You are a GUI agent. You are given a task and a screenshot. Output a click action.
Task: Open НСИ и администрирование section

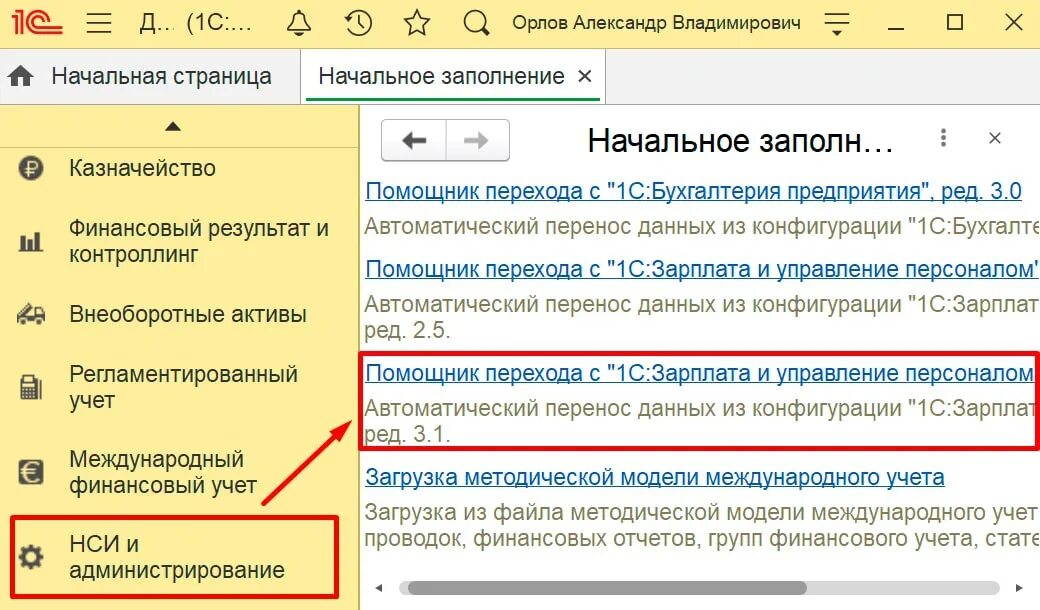pos(176,557)
